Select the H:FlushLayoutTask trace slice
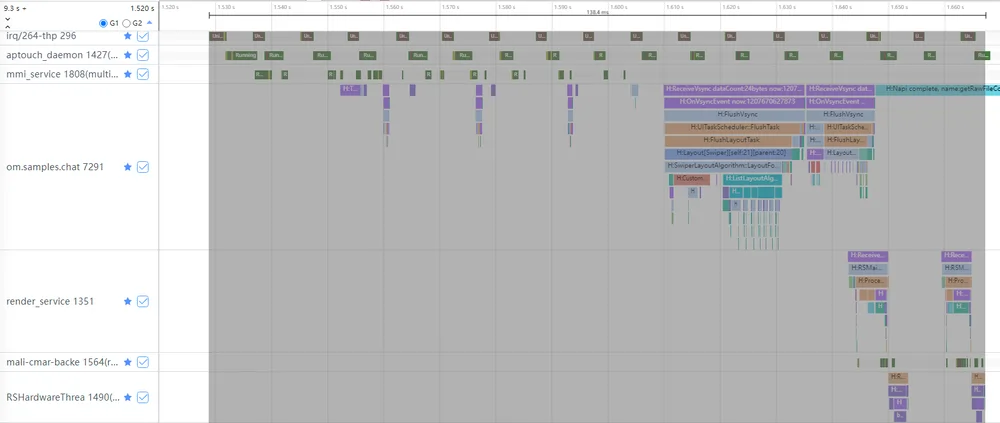The image size is (1000, 423). click(732, 140)
